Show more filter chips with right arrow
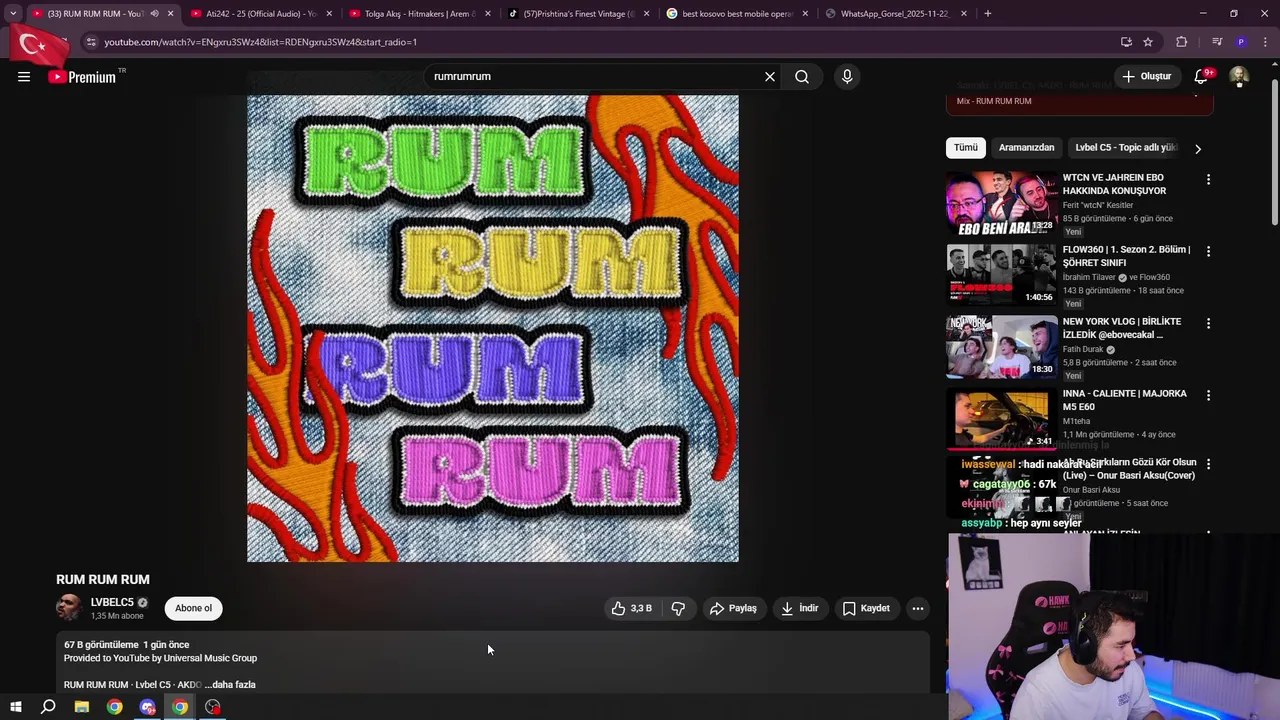This screenshot has height=720, width=1280. pos(1197,148)
